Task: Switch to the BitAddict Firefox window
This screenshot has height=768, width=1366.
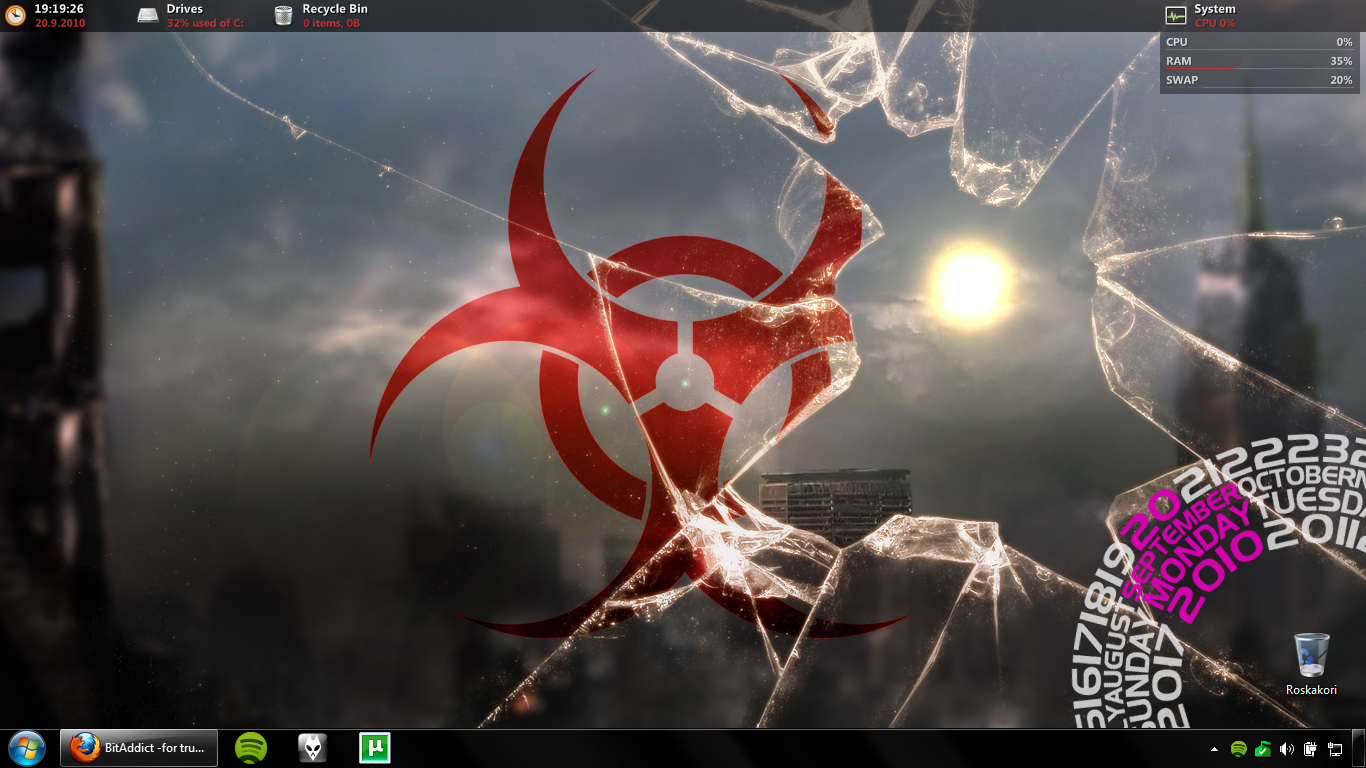Action: (x=139, y=748)
